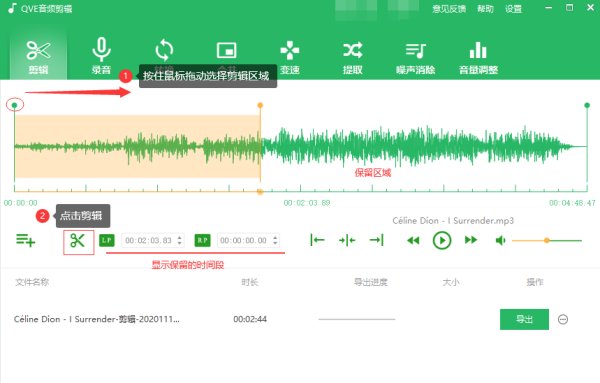This screenshot has height=383, width=600.
Task: Play the audio track
Action: point(442,240)
